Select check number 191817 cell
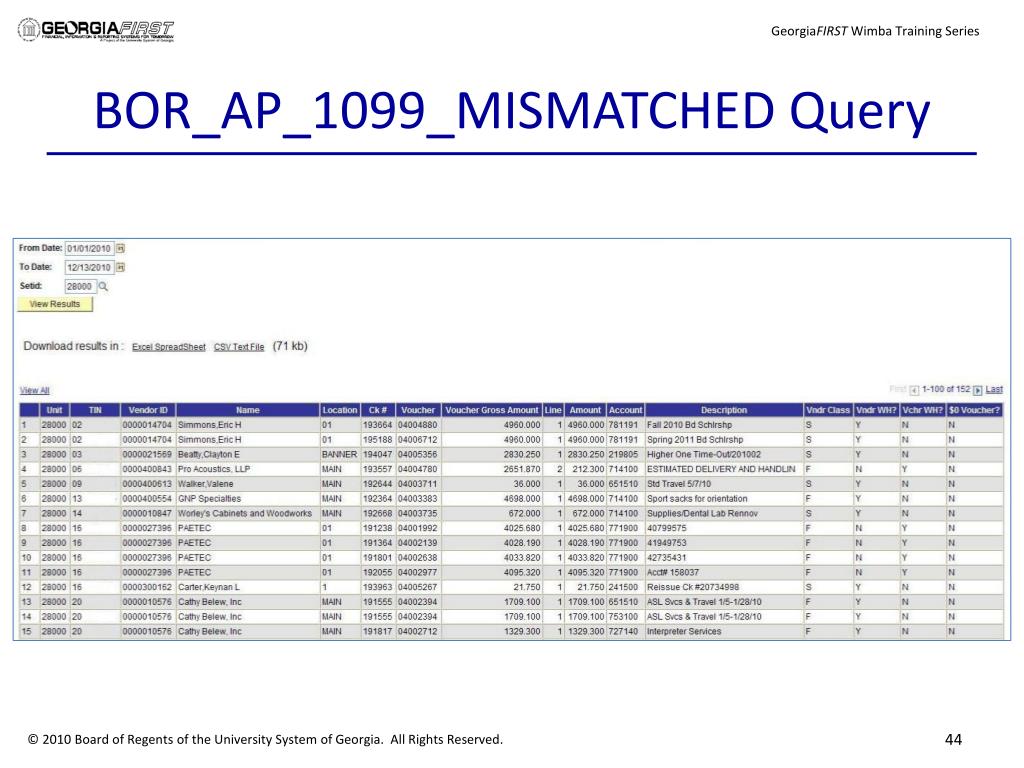1024x768 pixels. 377,632
